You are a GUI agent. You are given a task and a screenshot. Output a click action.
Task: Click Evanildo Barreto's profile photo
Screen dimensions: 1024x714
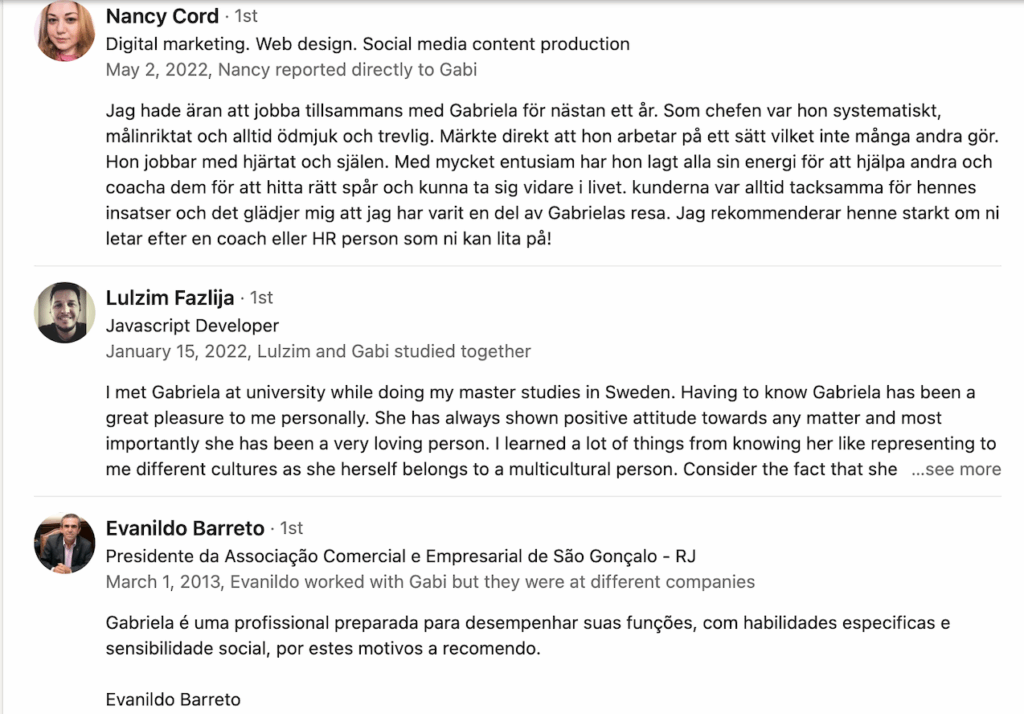[65, 543]
